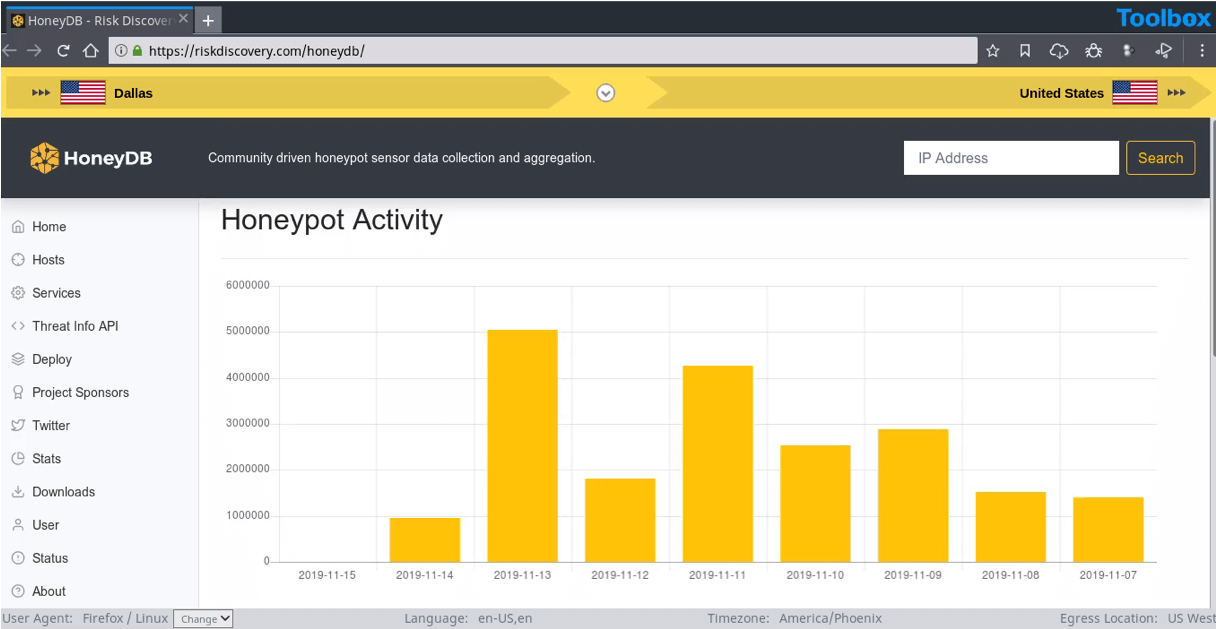Click the Toolbox logo
1216x629 pixels.
click(x=1163, y=18)
